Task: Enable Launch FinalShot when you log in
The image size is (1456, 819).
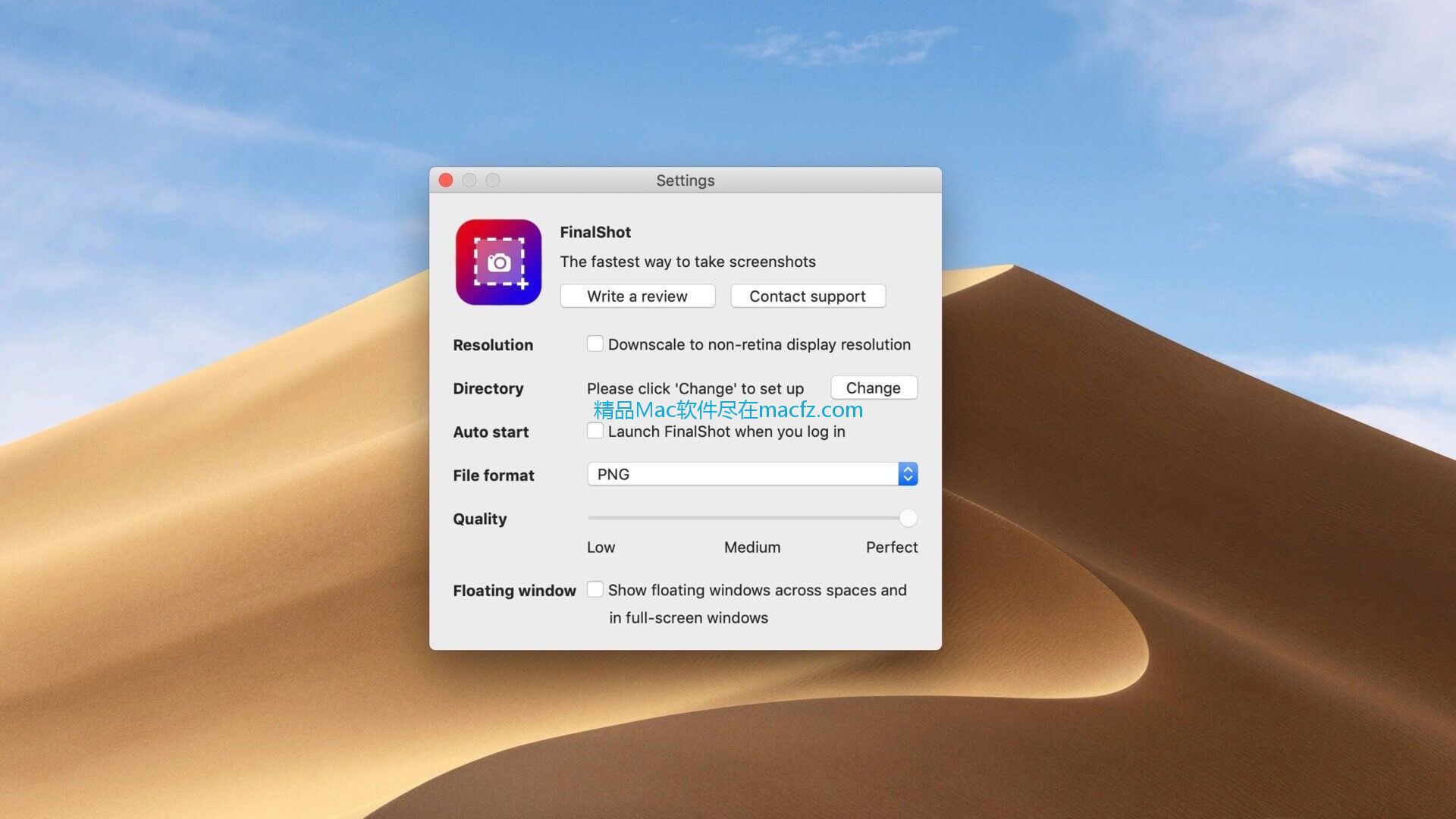Action: [595, 431]
